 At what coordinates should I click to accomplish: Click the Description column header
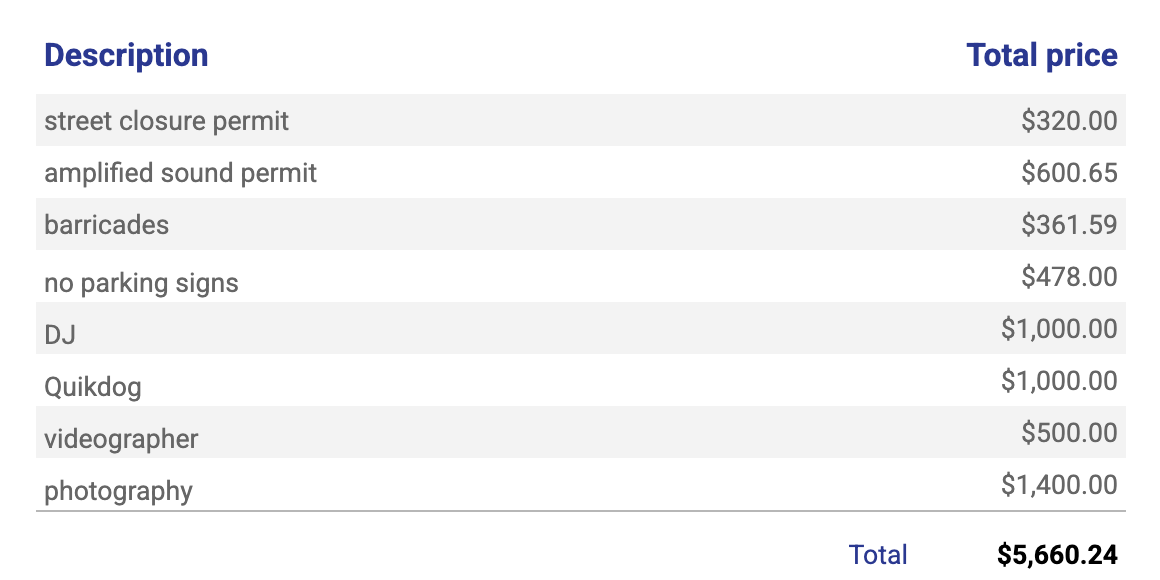click(126, 55)
